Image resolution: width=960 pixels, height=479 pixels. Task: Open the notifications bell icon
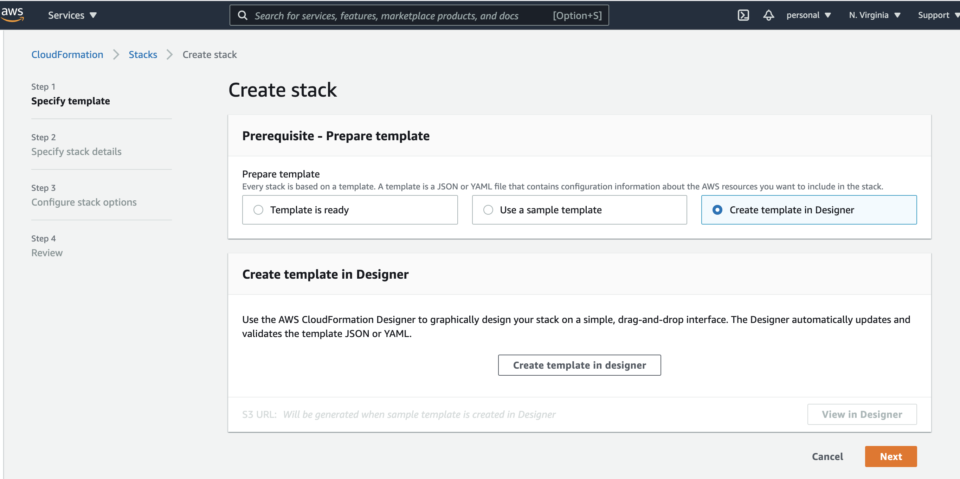[769, 15]
